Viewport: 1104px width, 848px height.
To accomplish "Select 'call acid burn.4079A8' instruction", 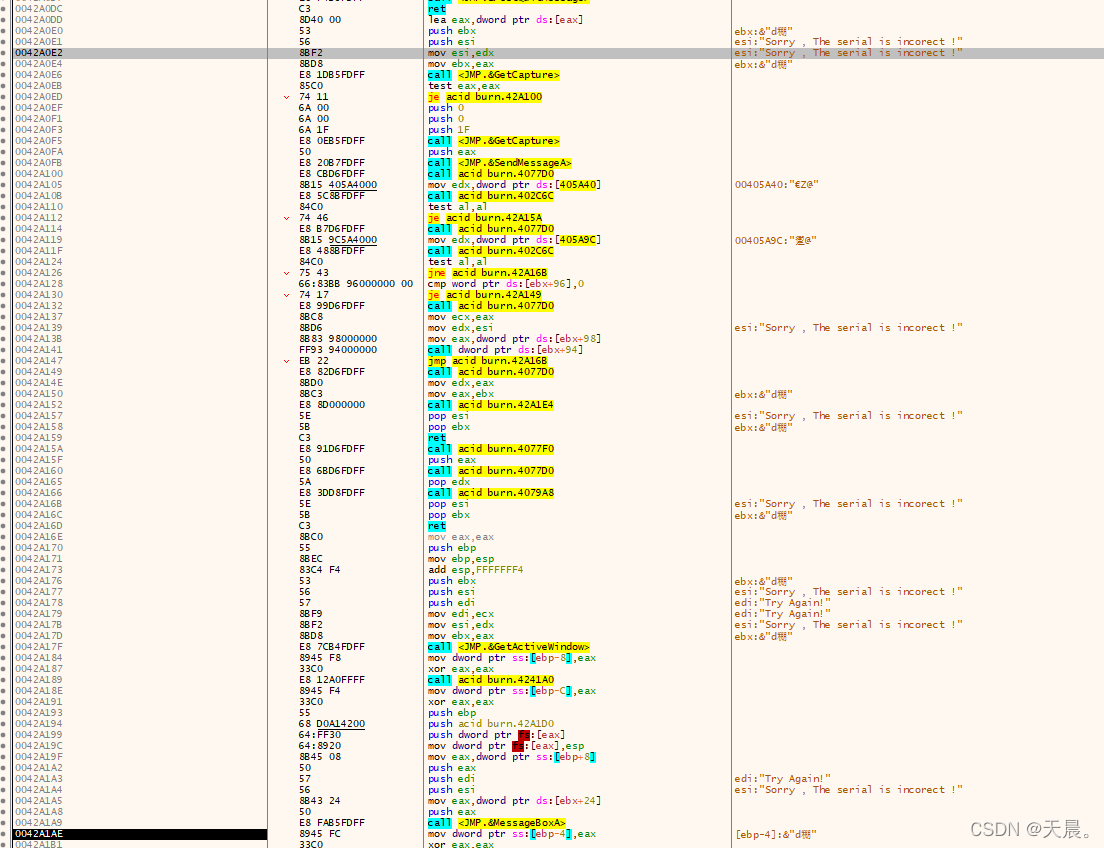I will (x=491, y=493).
